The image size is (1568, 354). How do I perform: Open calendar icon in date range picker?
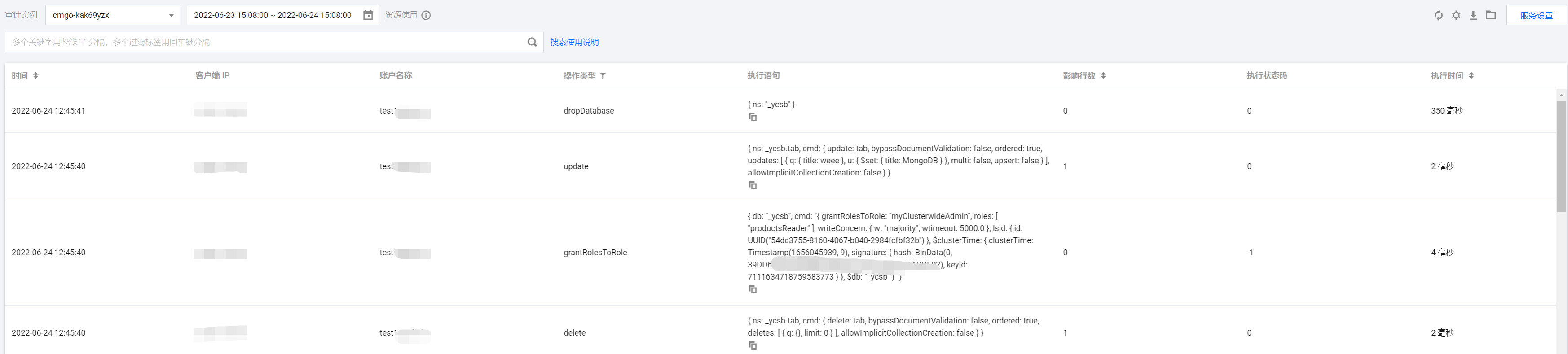point(368,15)
